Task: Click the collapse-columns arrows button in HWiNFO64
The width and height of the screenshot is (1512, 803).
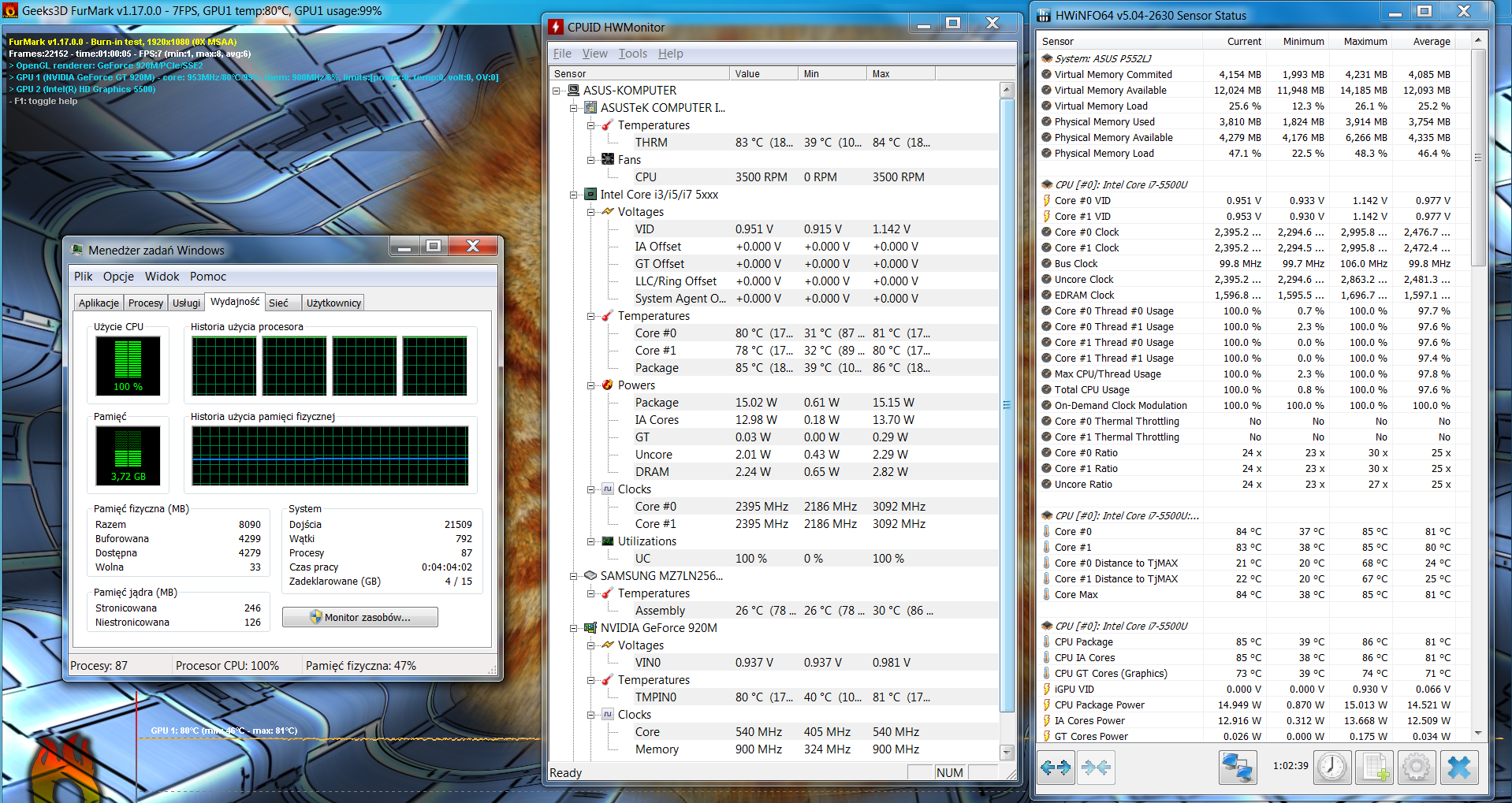Action: click(x=1097, y=767)
